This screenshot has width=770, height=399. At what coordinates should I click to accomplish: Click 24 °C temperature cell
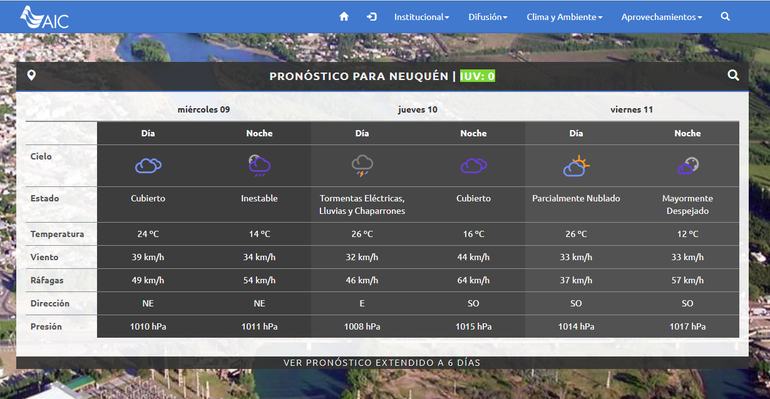pyautogui.click(x=148, y=234)
